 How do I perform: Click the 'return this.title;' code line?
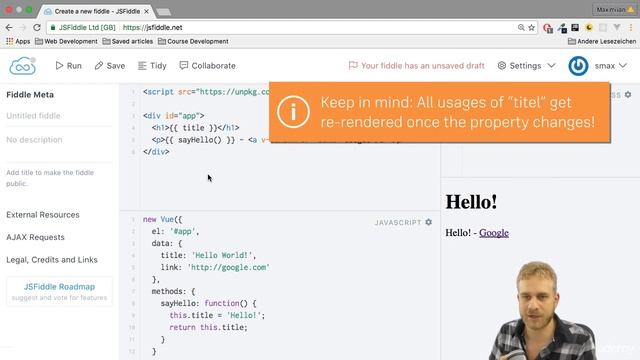(209, 327)
